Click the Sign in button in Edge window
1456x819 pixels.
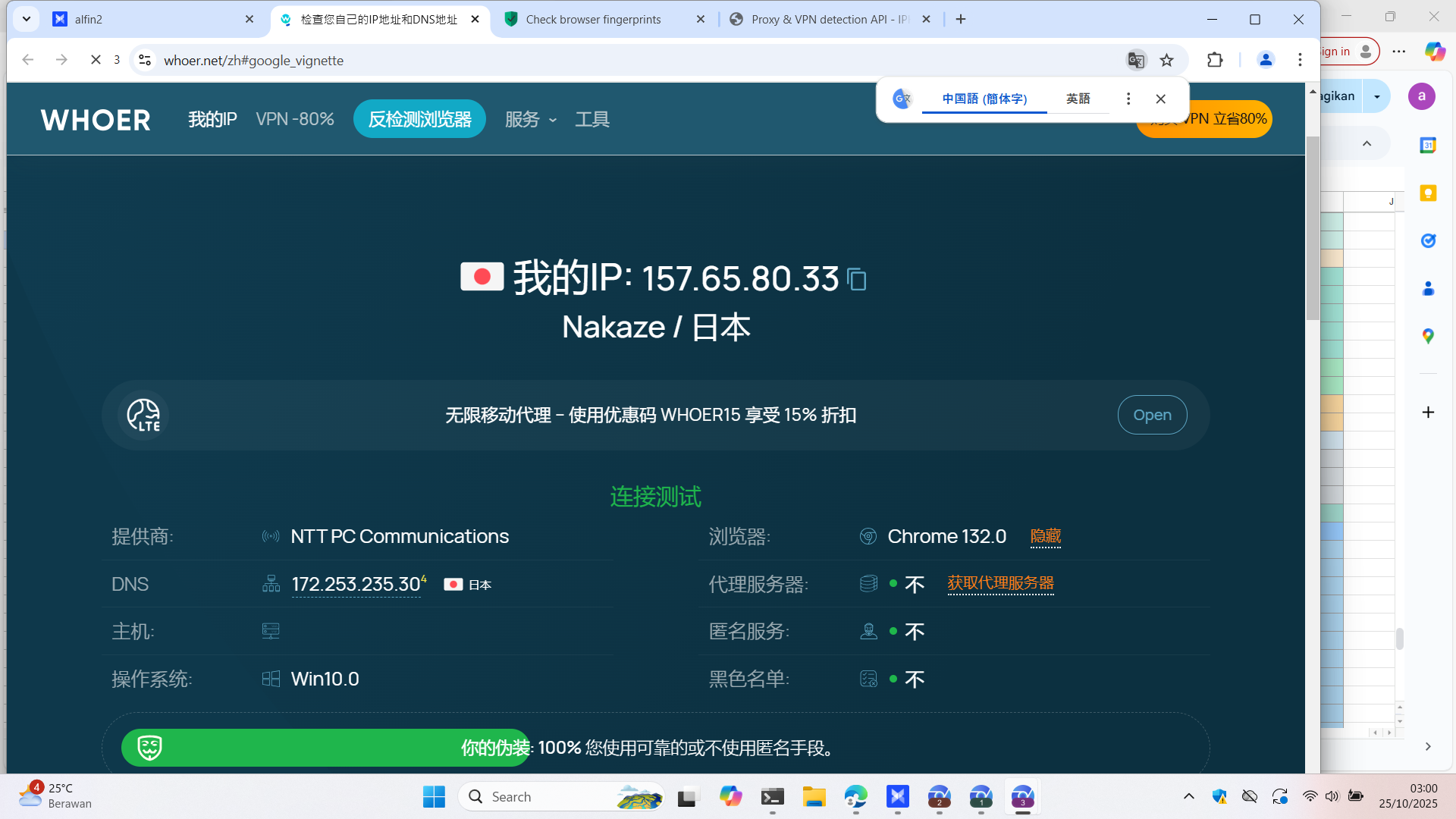click(1348, 51)
